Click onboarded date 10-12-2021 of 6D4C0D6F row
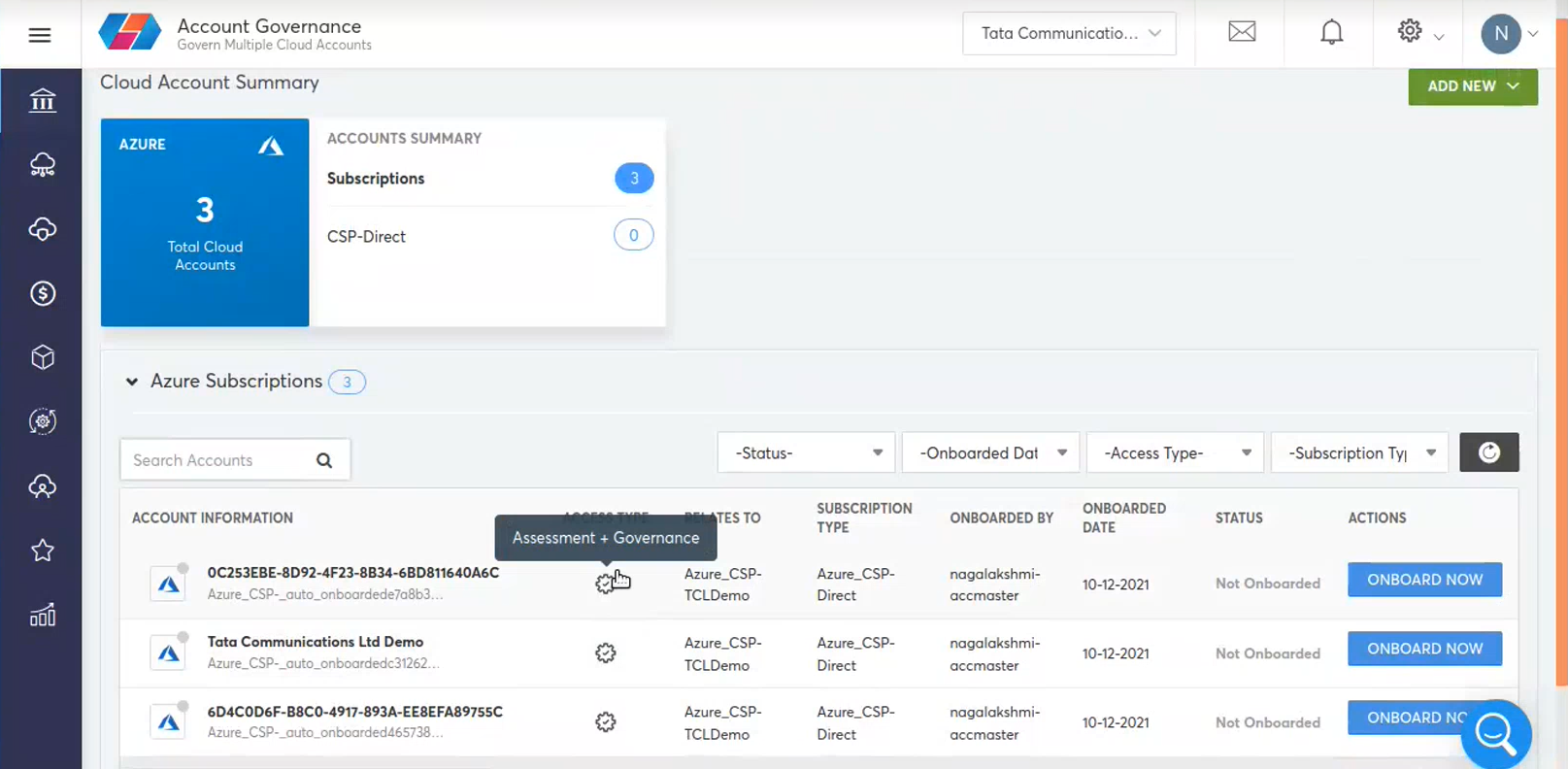Viewport: 1568px width, 769px height. [1116, 722]
